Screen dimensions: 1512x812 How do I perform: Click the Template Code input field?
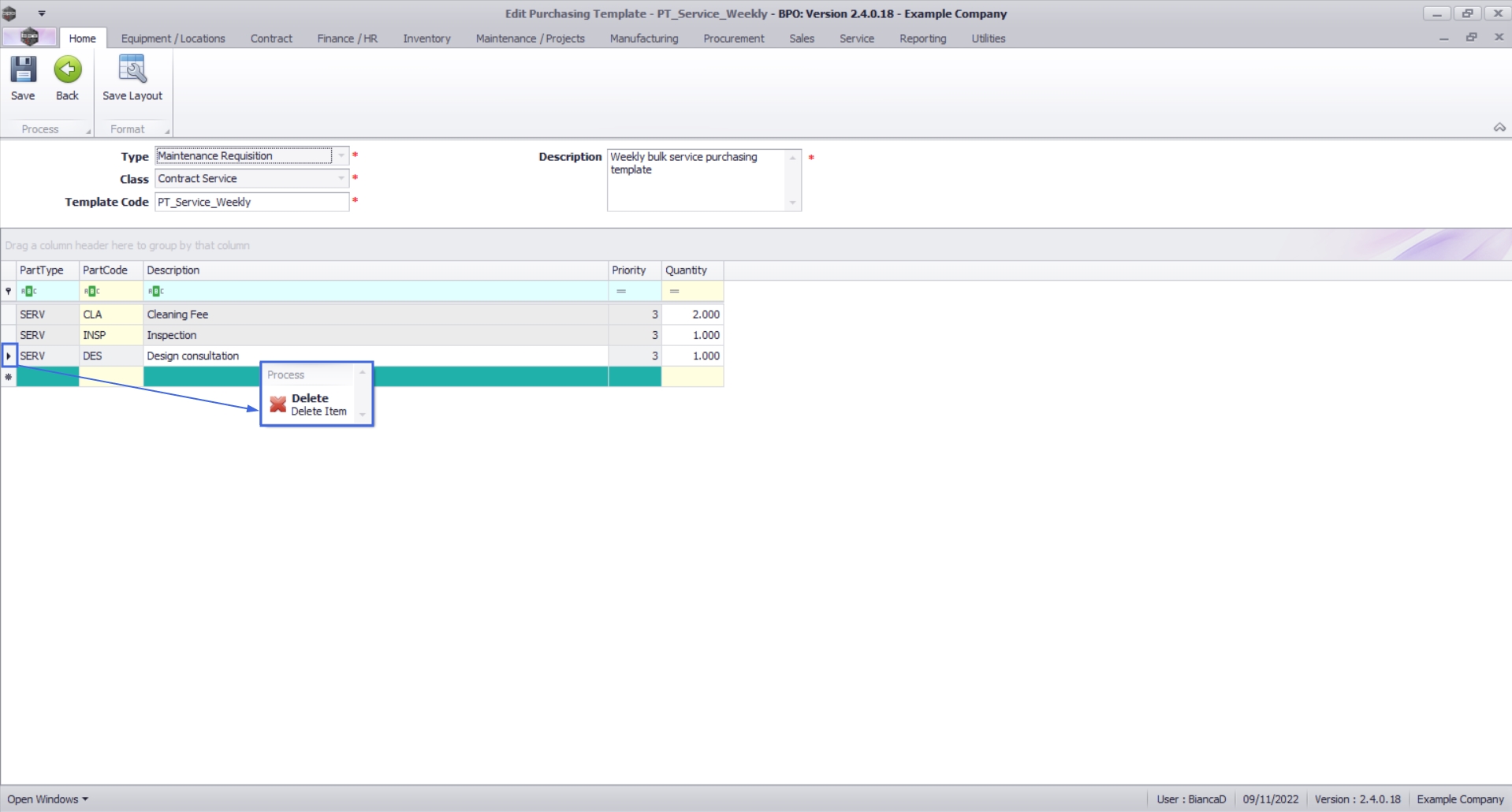point(251,202)
